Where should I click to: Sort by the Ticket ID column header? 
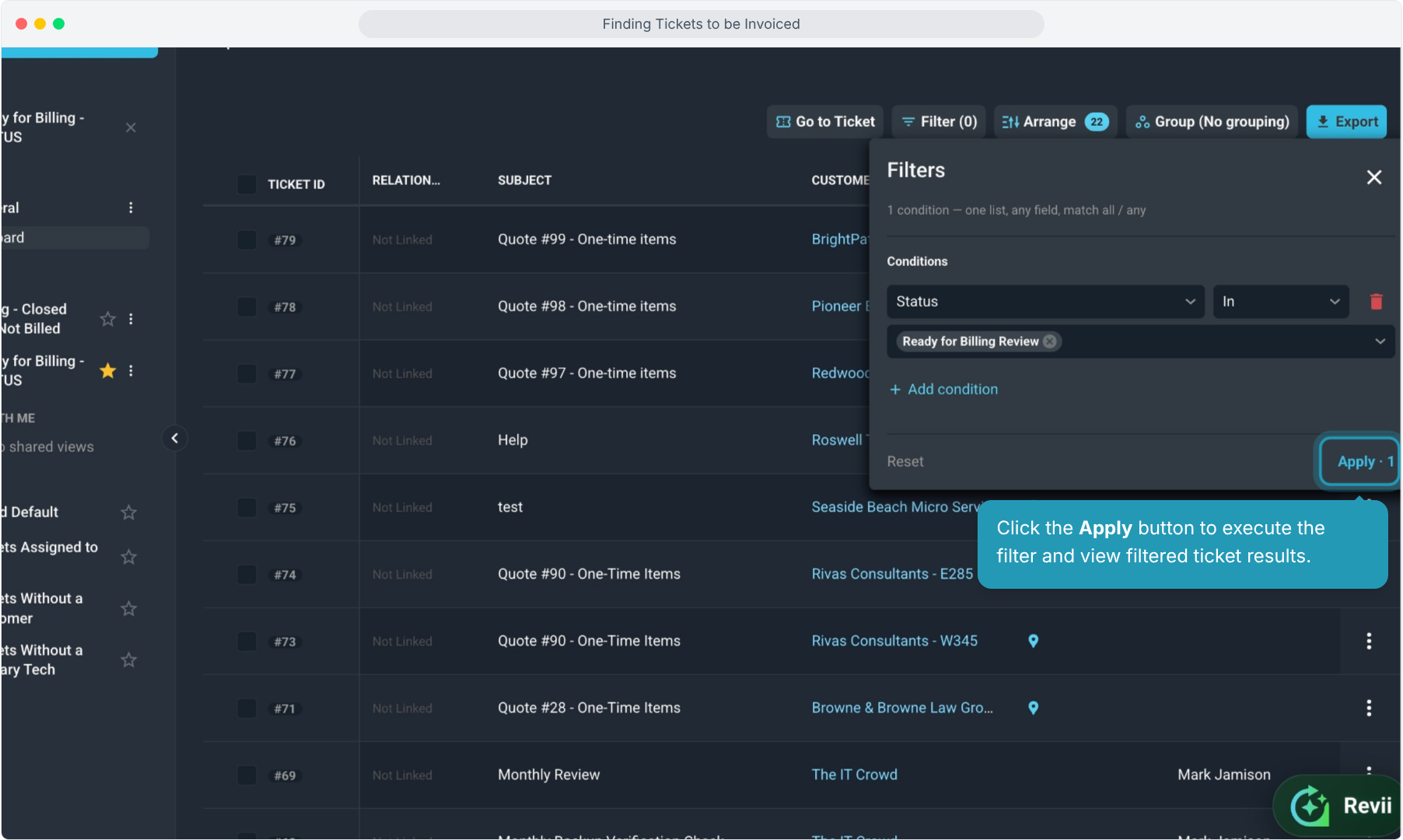(296, 184)
